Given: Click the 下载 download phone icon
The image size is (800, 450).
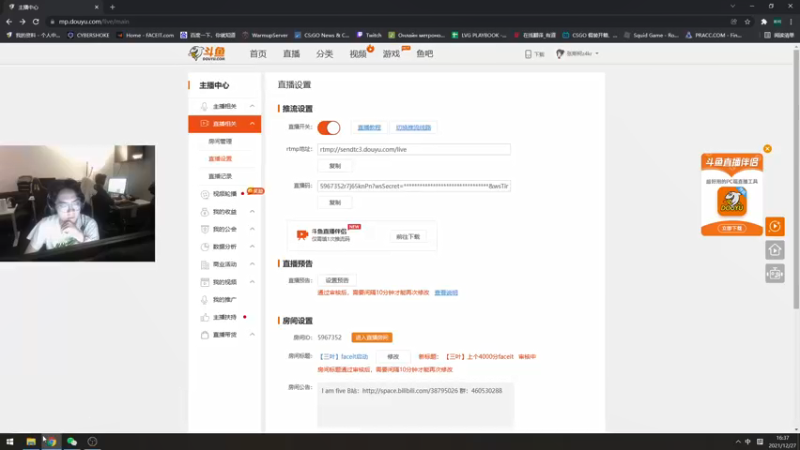Looking at the screenshot, I should point(528,54).
